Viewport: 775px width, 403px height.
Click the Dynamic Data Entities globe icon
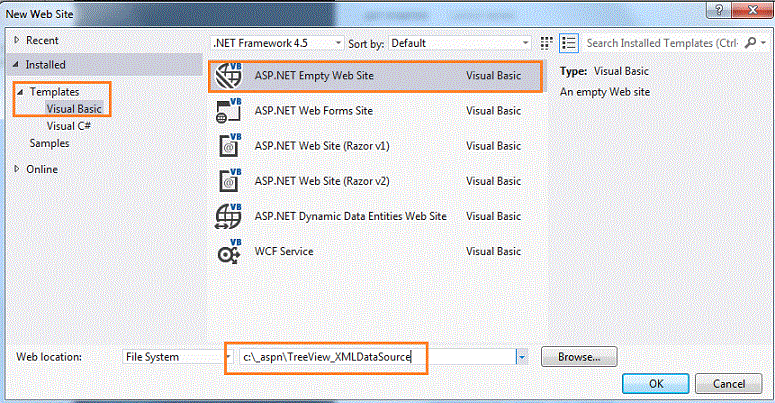(228, 216)
